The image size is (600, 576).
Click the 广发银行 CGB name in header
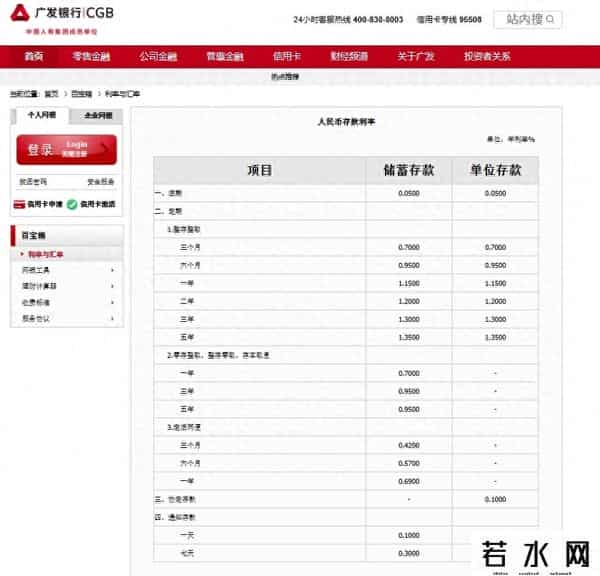click(75, 13)
